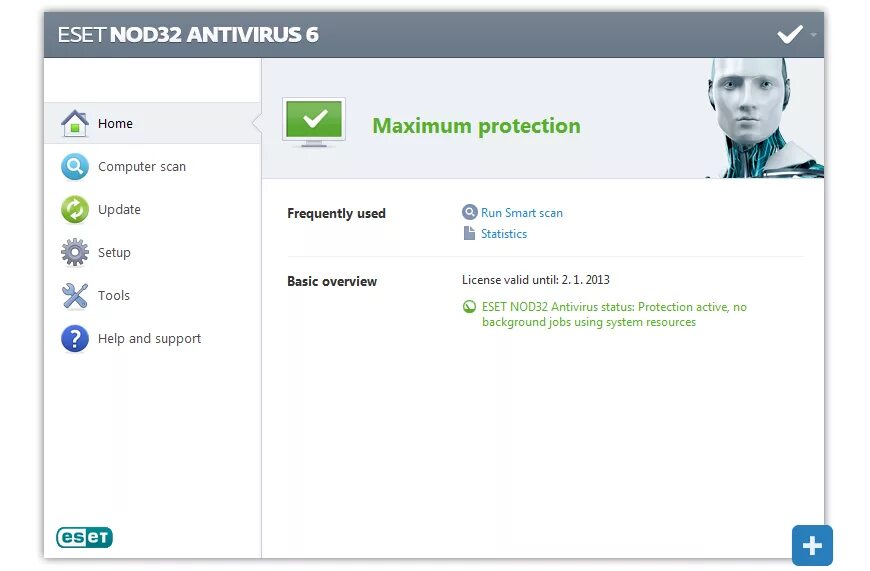The width and height of the screenshot is (870, 571).
Task: Click the ESET NOD32 Antivirus status message
Action: [614, 314]
